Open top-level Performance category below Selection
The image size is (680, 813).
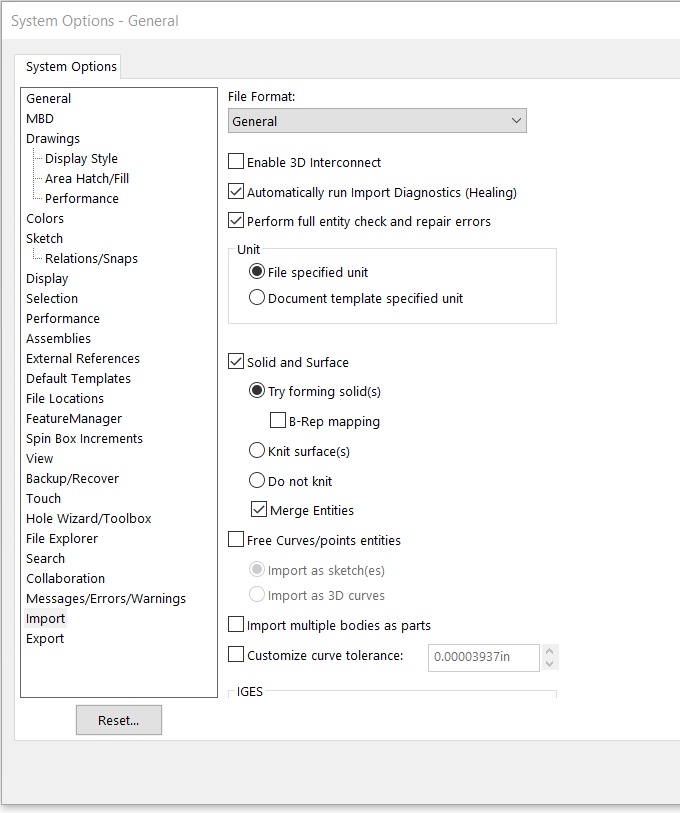pyautogui.click(x=63, y=318)
